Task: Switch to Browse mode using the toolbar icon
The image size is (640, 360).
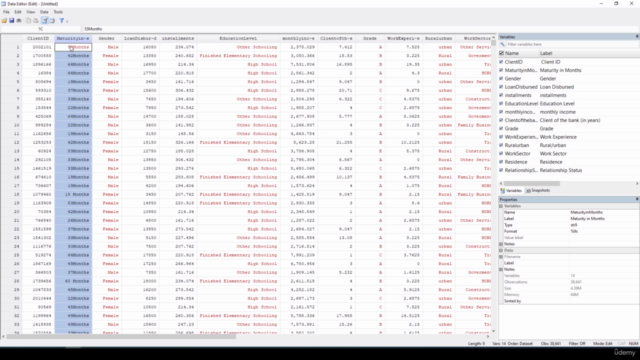Action: (52, 20)
